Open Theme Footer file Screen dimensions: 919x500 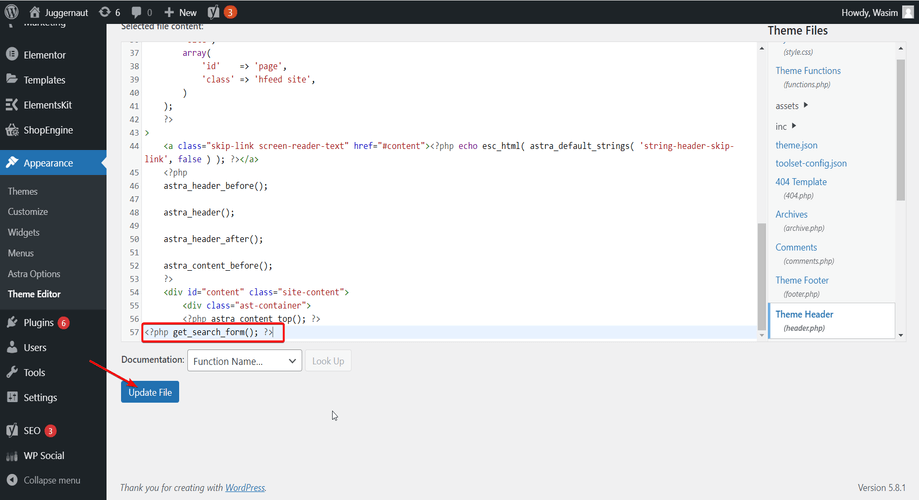pyautogui.click(x=802, y=280)
